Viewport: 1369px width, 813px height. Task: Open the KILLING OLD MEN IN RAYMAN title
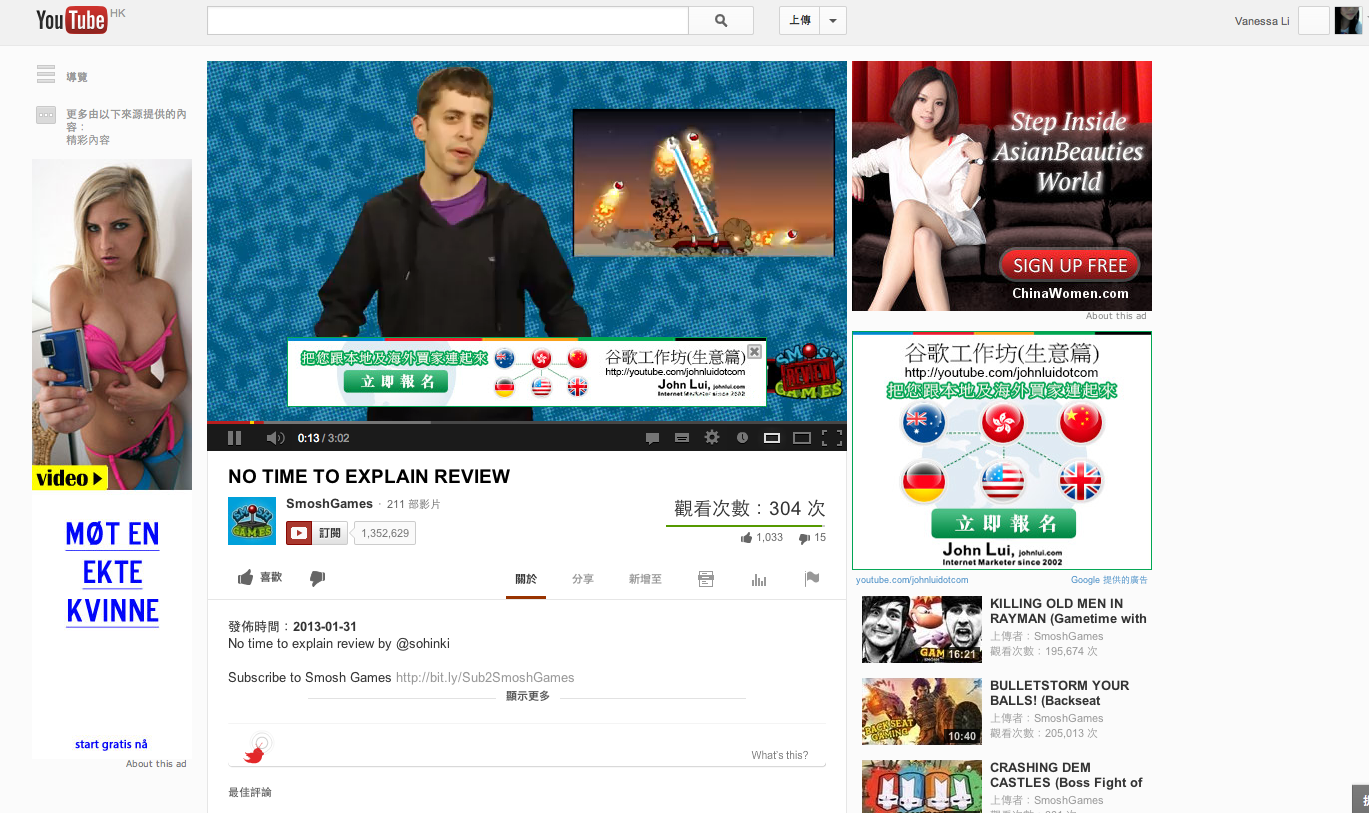point(1068,611)
